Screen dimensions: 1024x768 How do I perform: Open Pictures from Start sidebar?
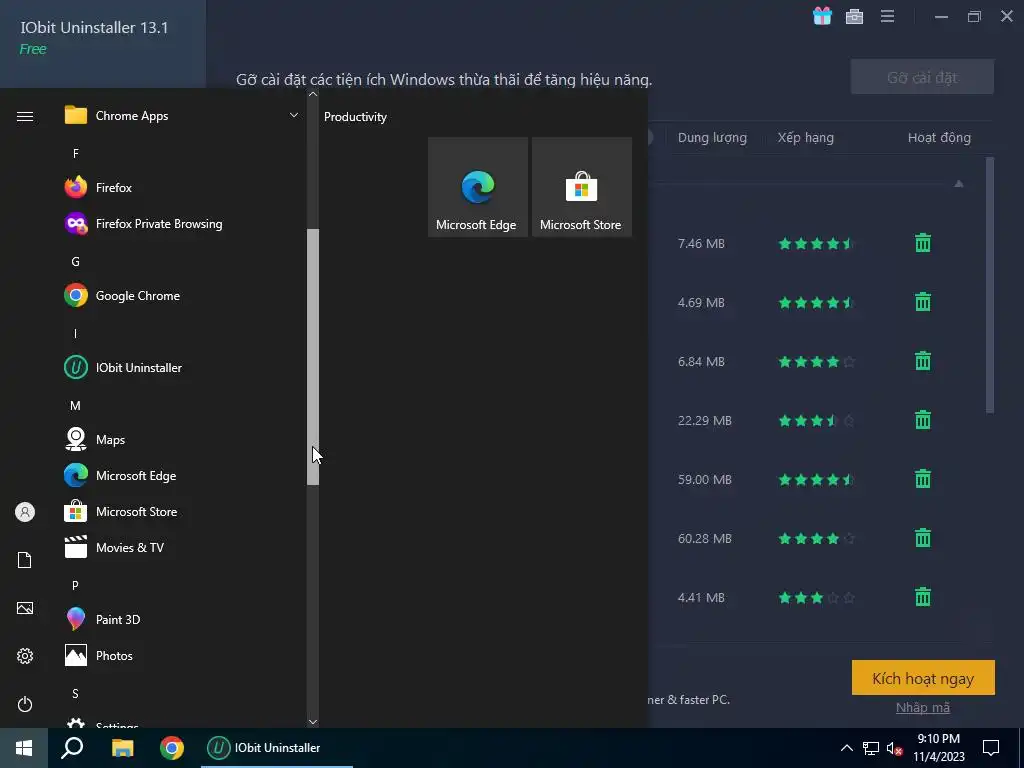[x=25, y=608]
